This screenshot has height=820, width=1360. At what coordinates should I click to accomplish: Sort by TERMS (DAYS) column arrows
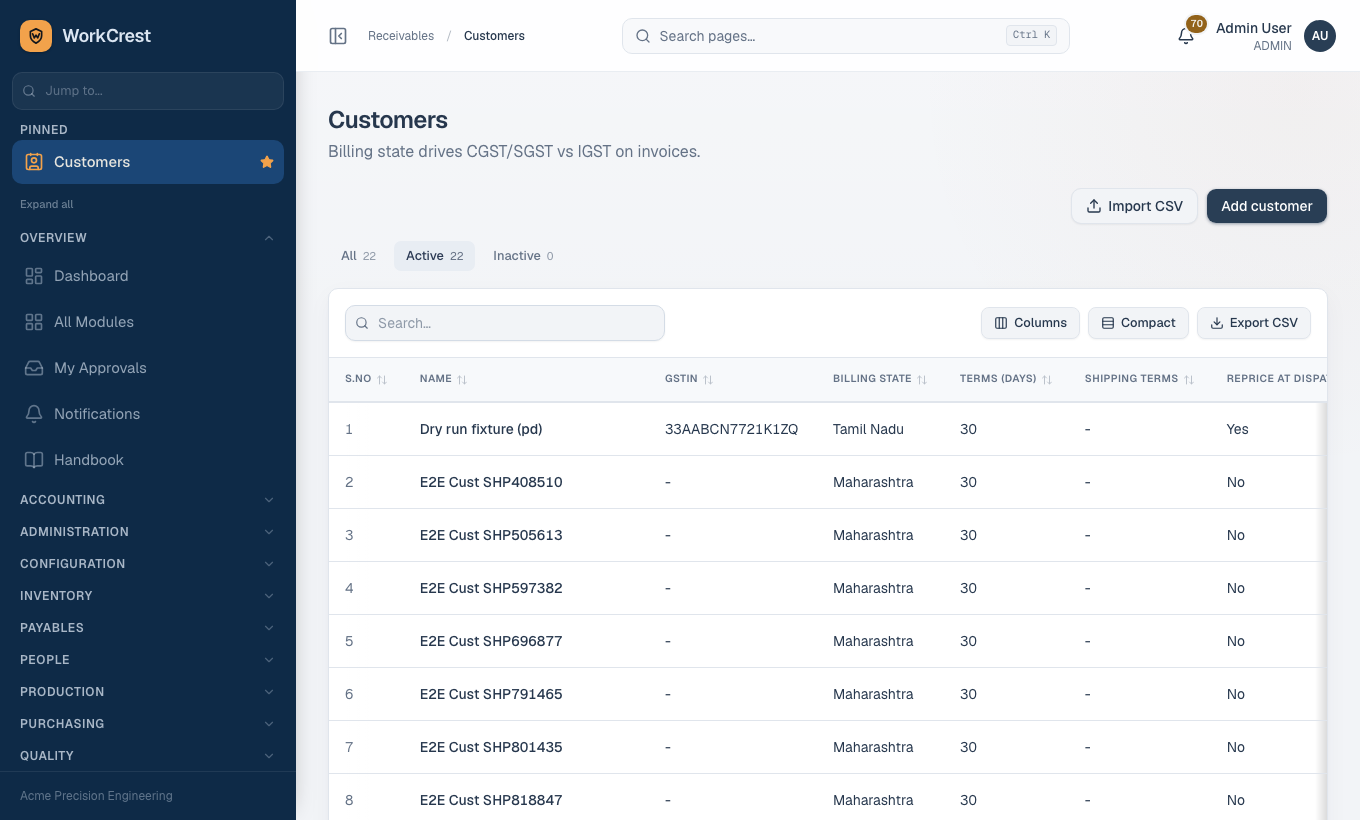[1047, 380]
